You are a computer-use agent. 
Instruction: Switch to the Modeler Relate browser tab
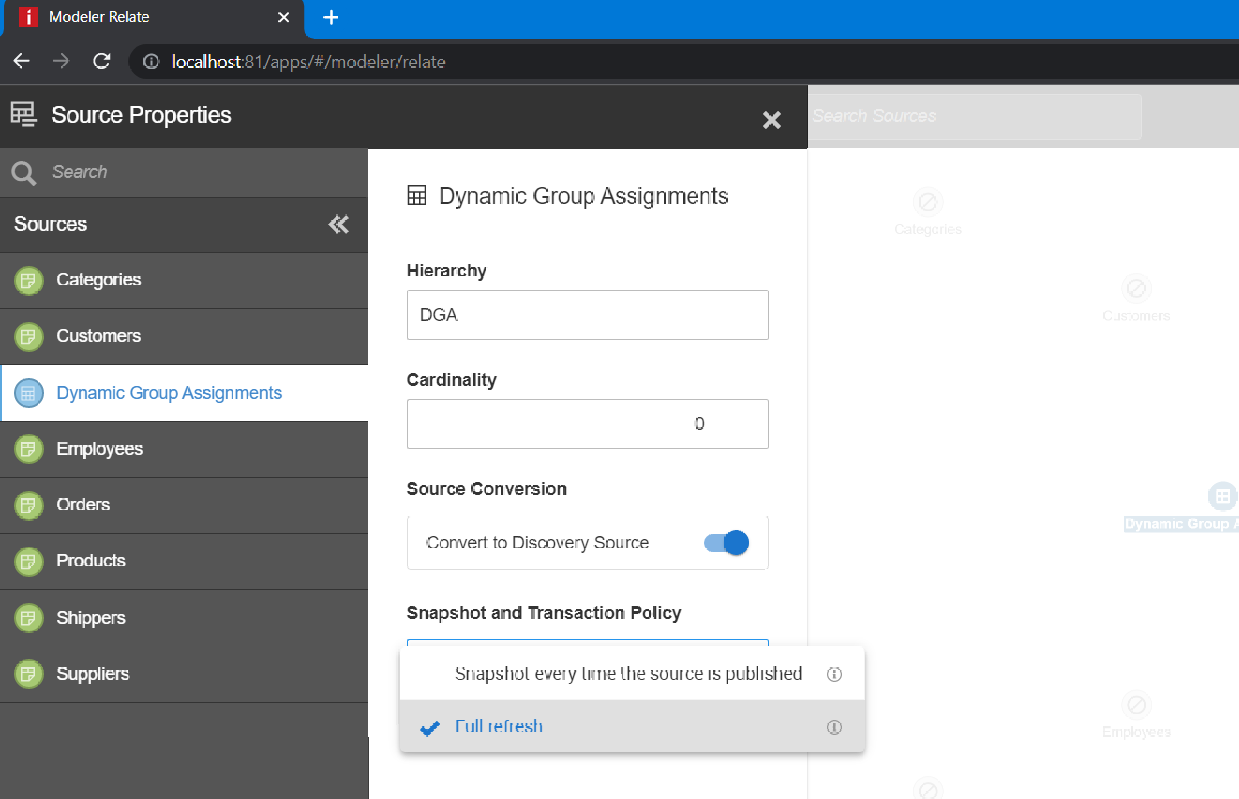(153, 18)
